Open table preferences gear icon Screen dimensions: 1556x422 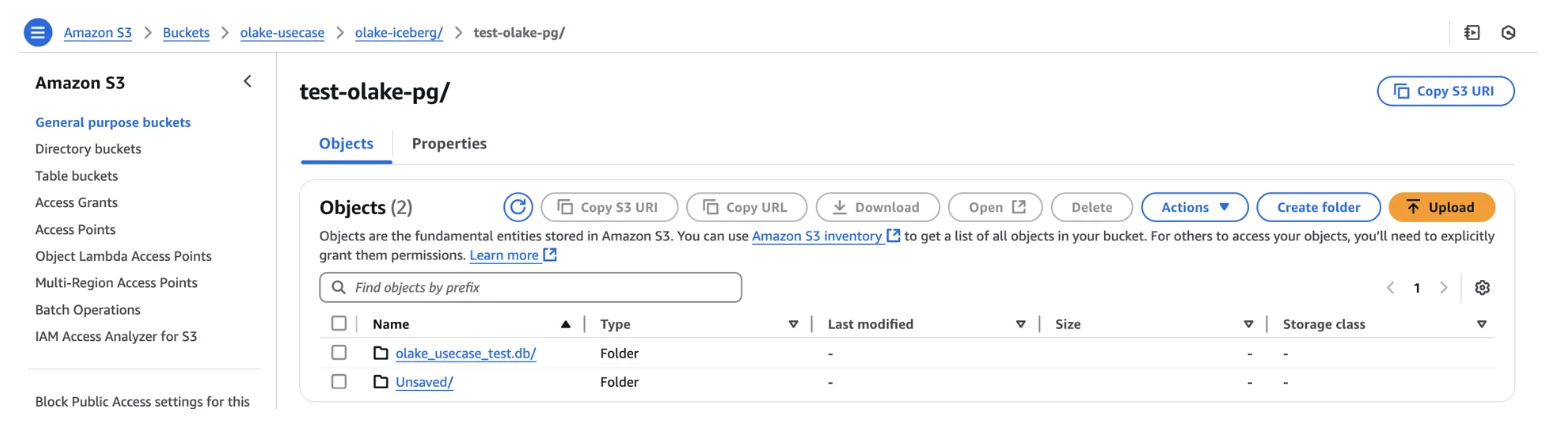tap(1482, 288)
